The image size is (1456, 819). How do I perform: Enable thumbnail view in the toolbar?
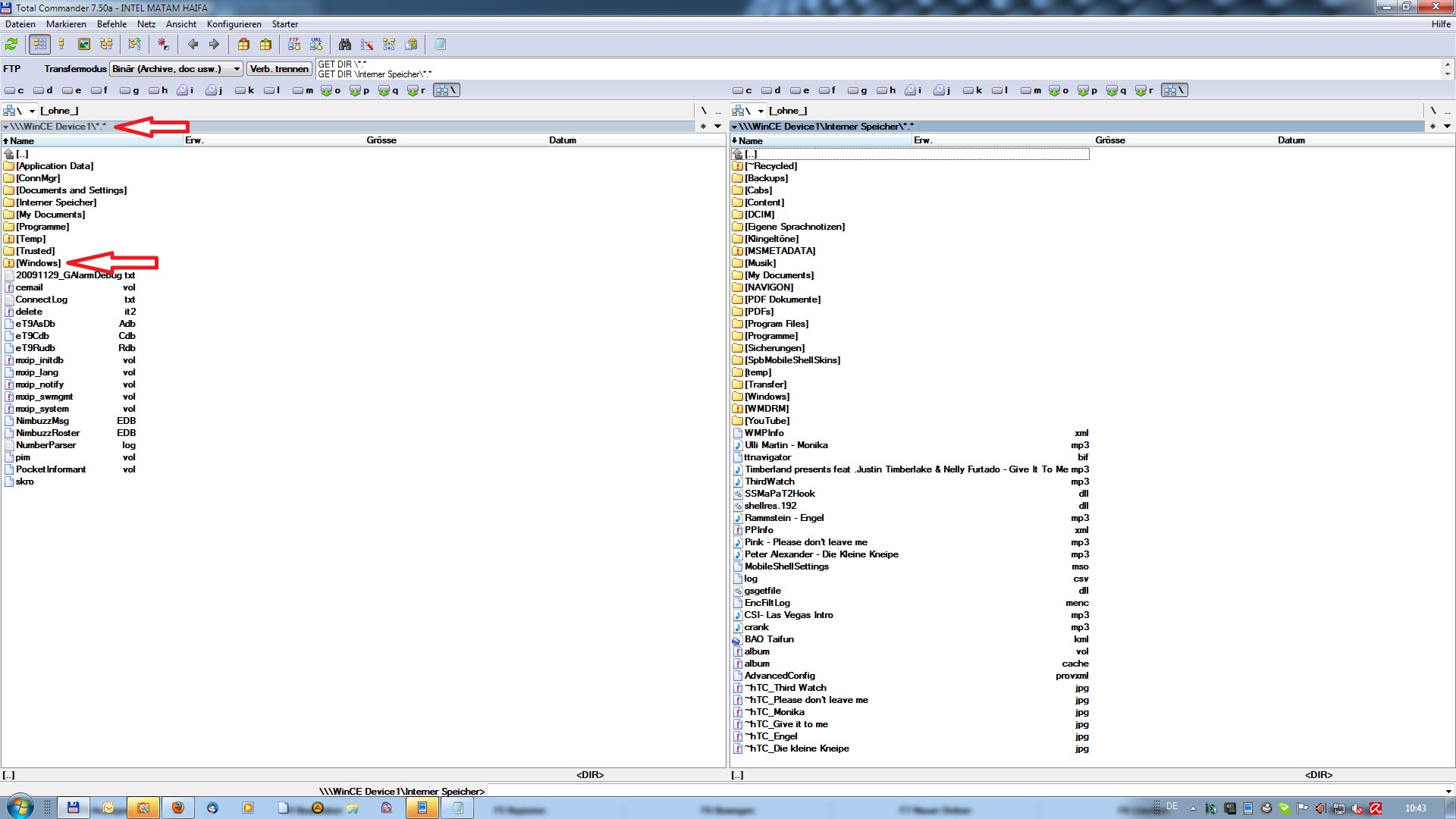[84, 44]
